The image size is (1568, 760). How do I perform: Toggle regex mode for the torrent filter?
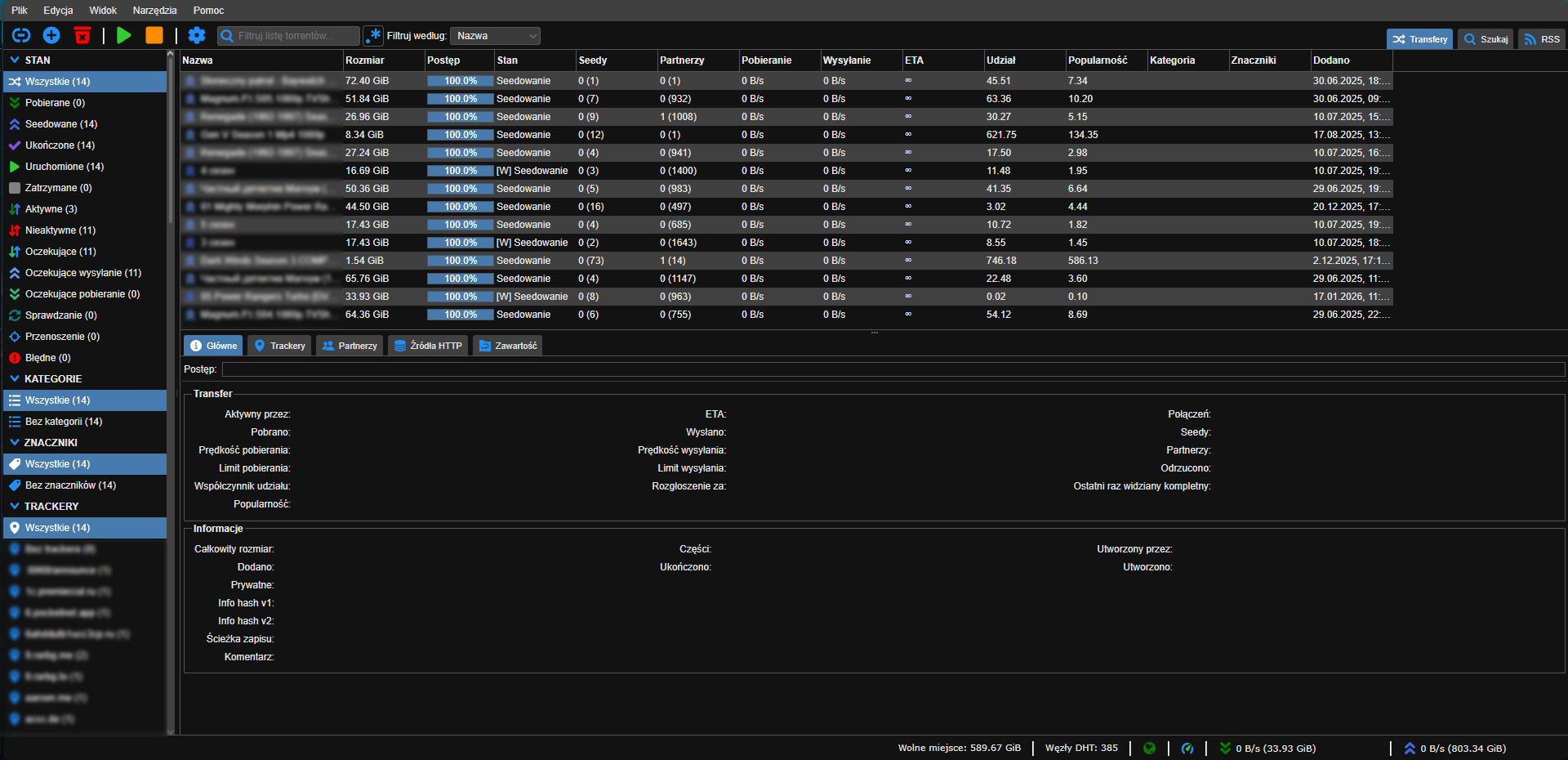[x=373, y=35]
